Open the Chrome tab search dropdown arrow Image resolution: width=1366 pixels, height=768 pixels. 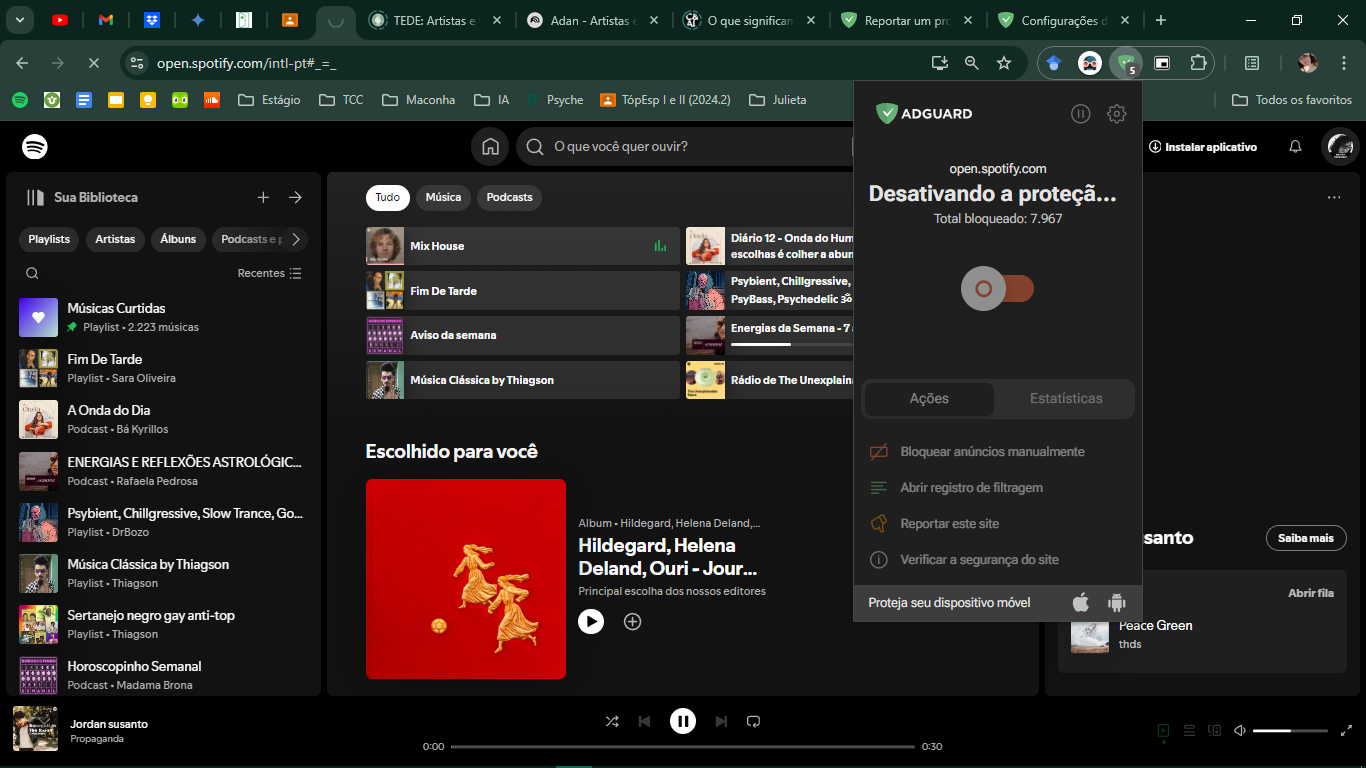click(x=19, y=20)
